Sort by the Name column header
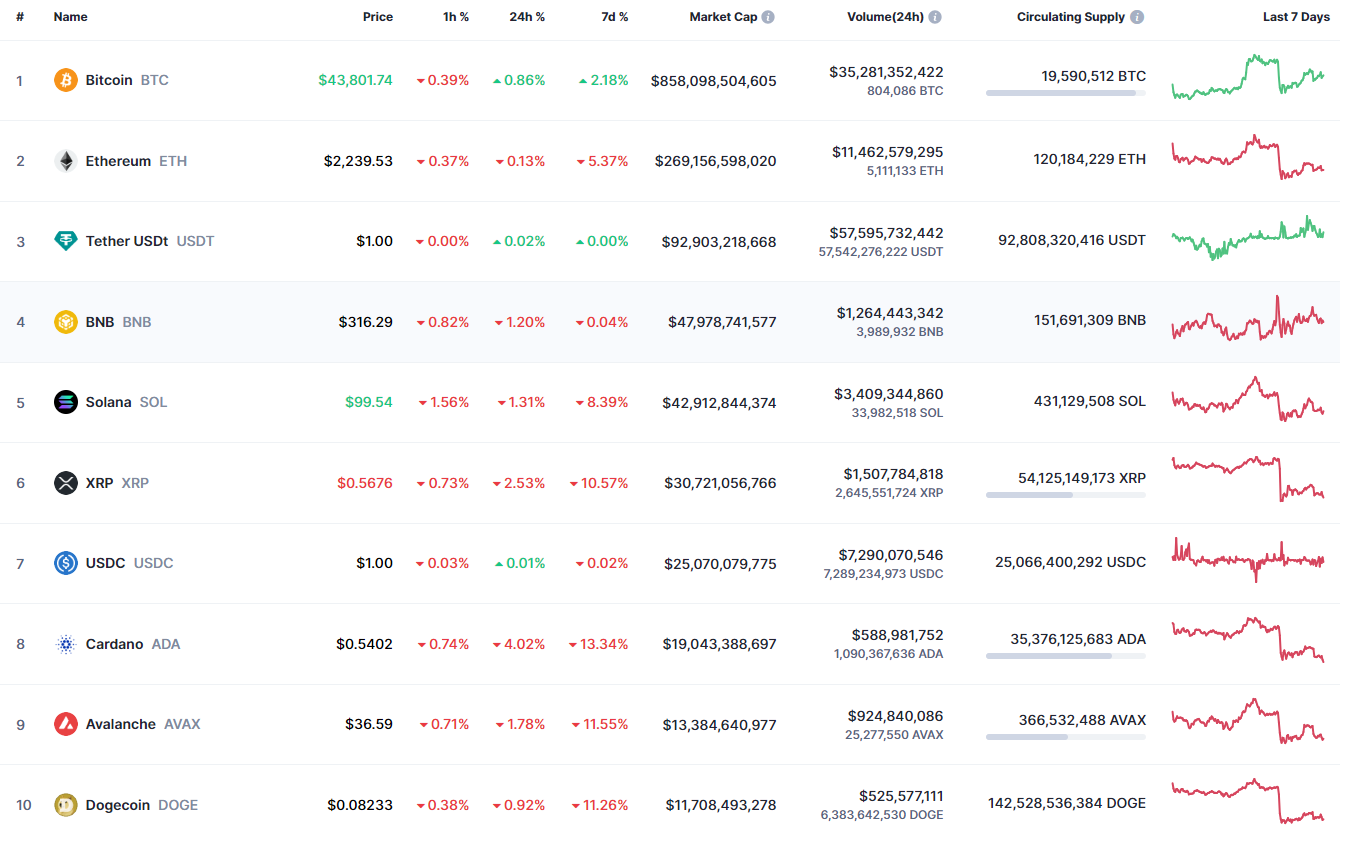 coord(70,17)
